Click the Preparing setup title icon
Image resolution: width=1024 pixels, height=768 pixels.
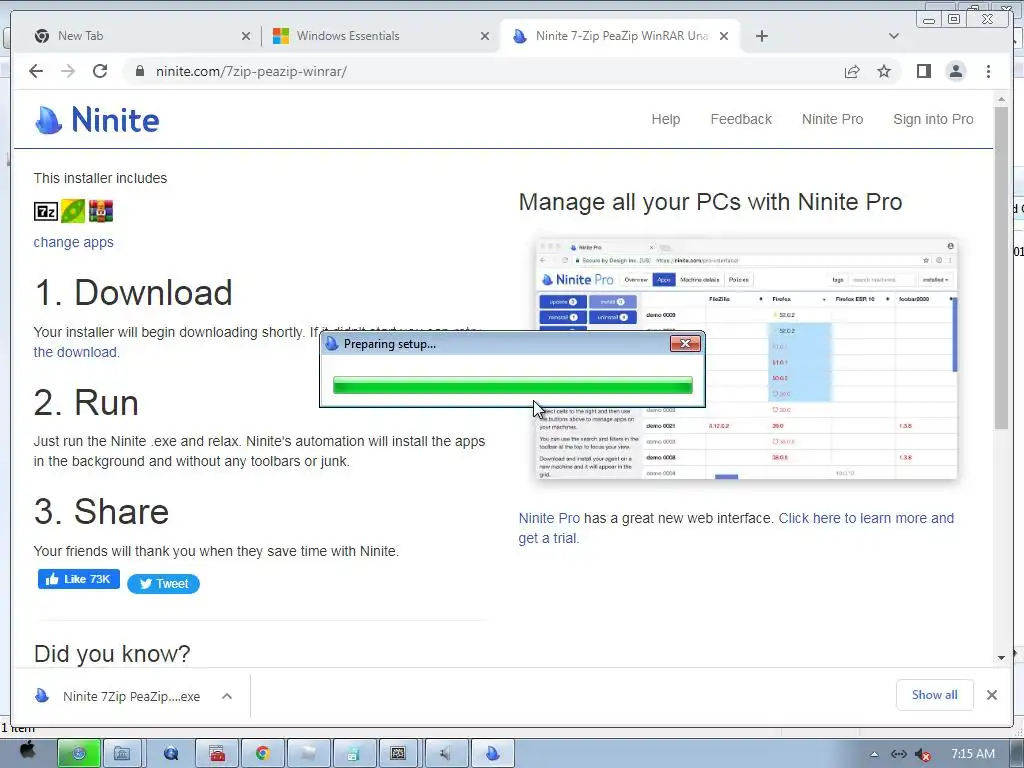click(332, 344)
